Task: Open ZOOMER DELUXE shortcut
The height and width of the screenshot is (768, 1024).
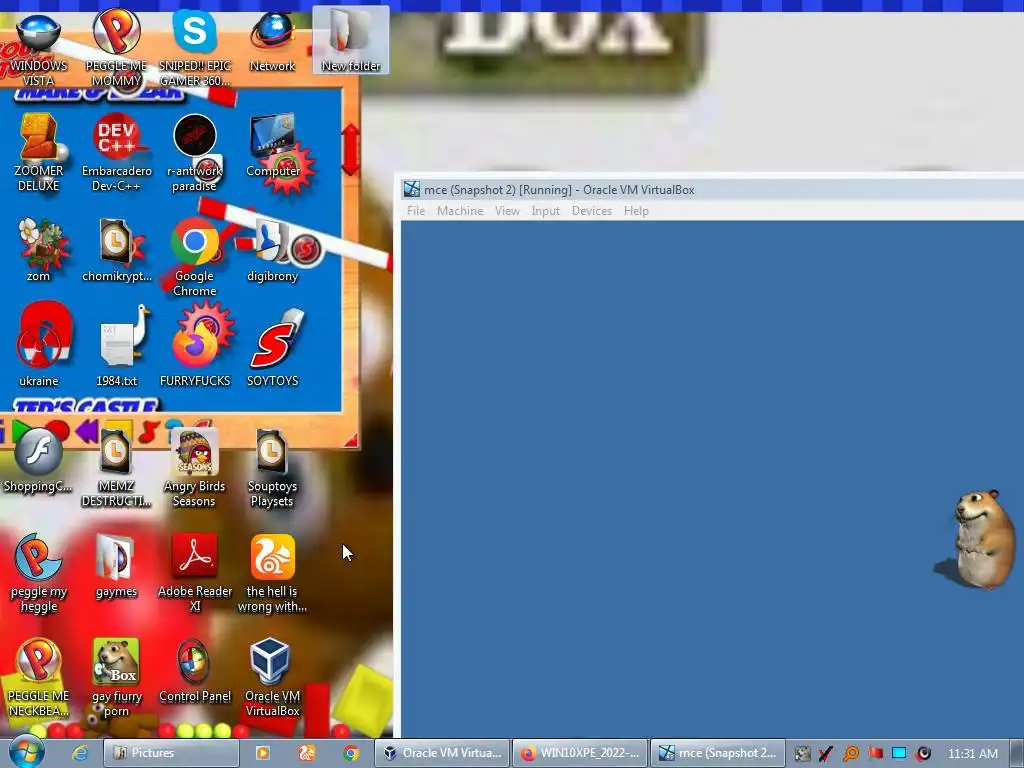Action: coord(38,152)
